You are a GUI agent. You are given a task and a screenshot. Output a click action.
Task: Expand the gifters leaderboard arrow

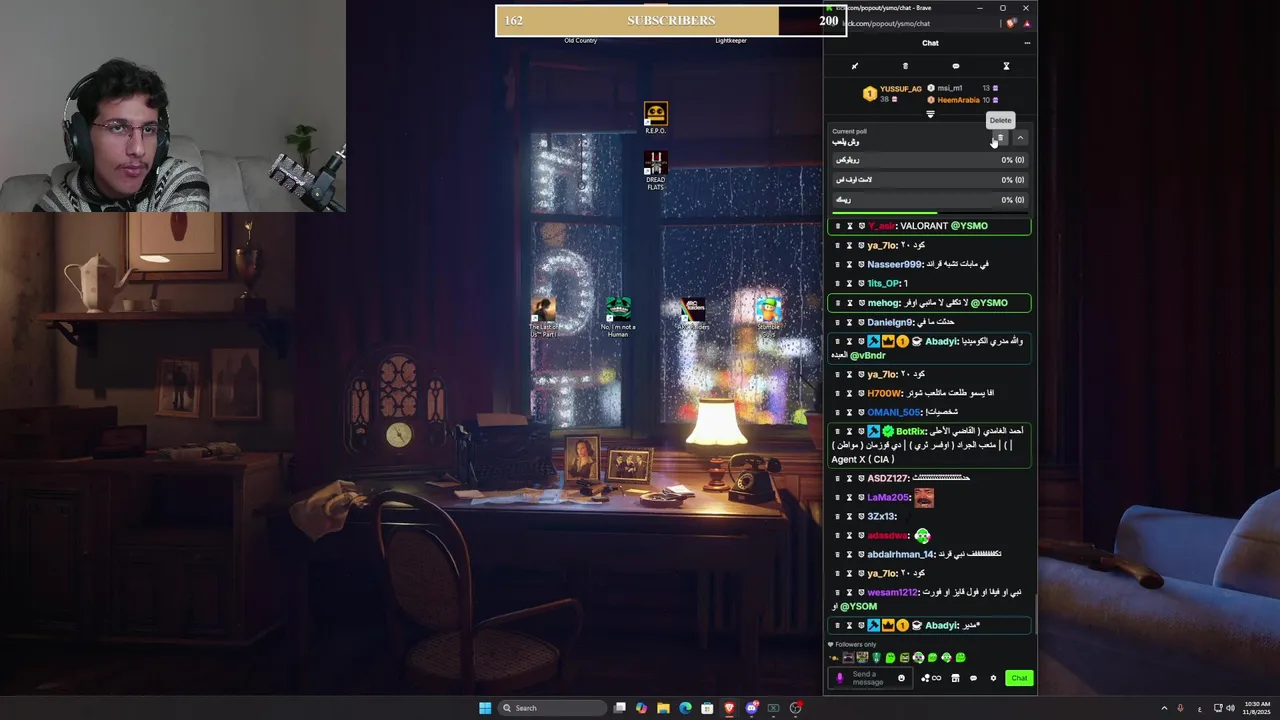[x=930, y=114]
